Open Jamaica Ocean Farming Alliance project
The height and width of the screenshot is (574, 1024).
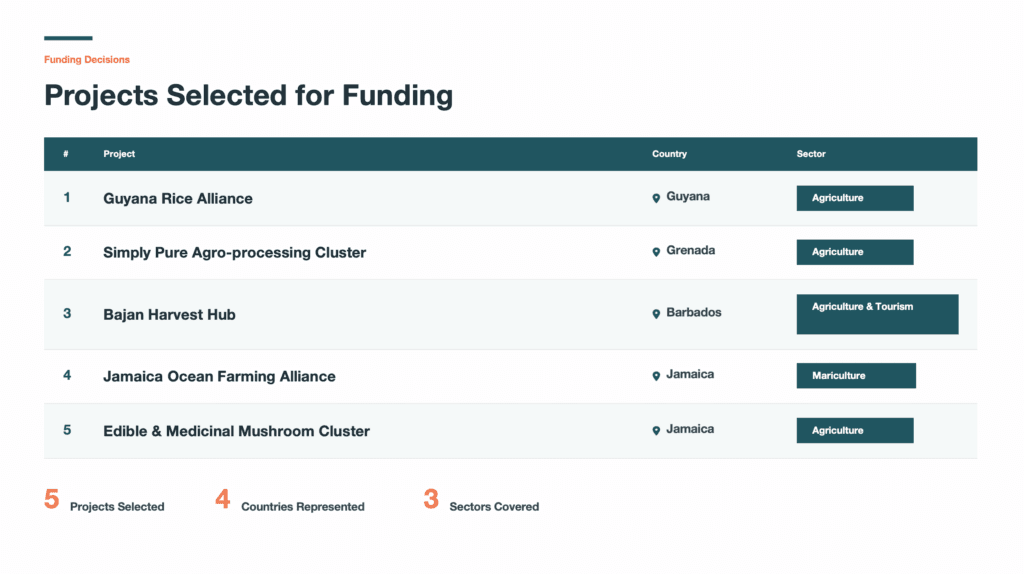tap(219, 377)
